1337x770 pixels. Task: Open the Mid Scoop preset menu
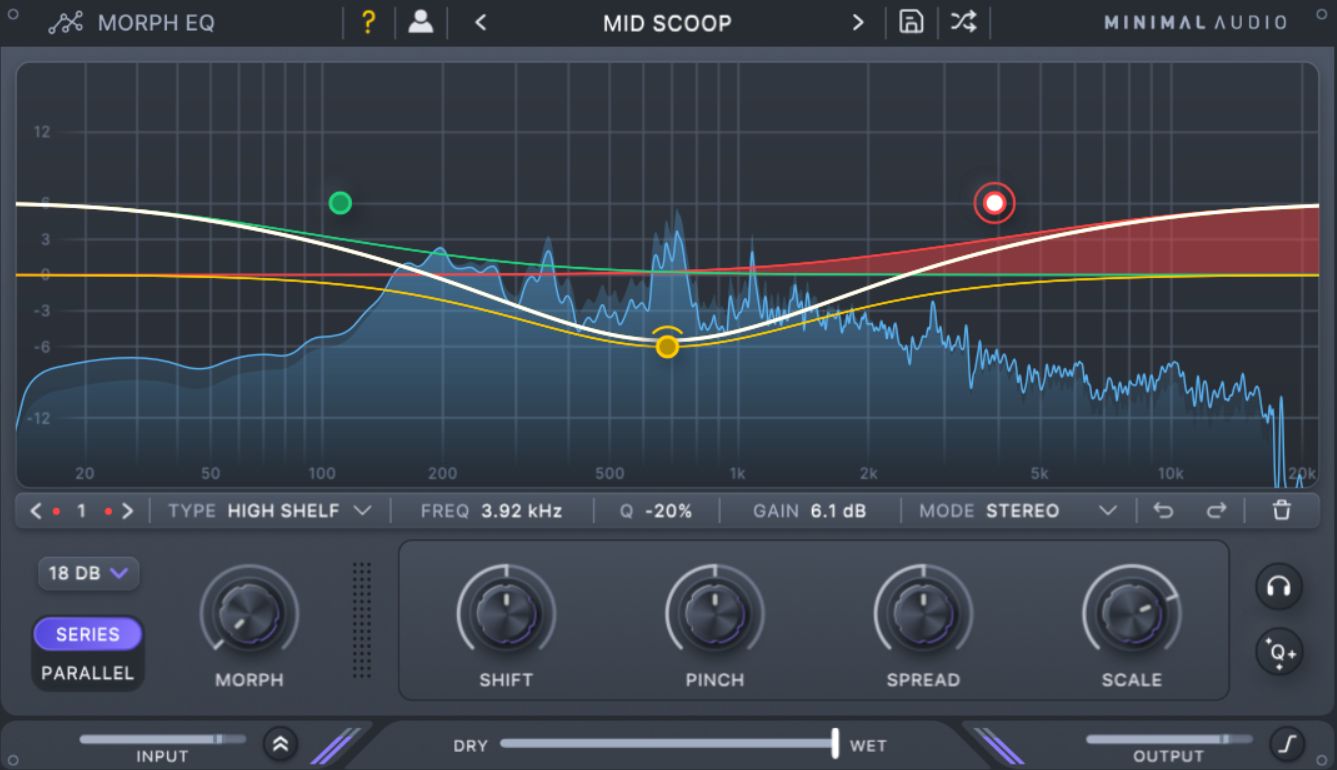tap(667, 22)
